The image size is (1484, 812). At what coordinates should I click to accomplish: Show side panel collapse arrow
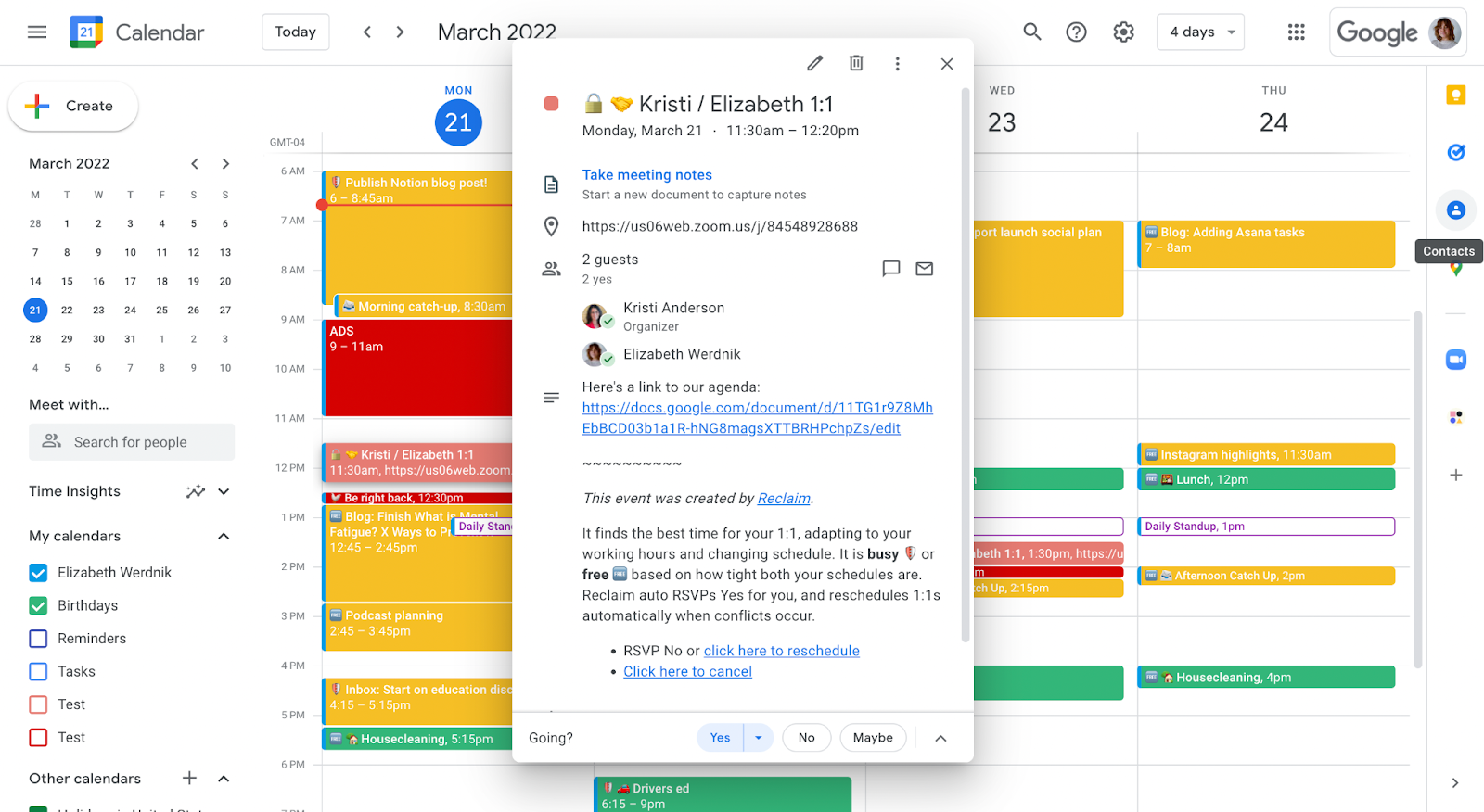[x=1455, y=783]
